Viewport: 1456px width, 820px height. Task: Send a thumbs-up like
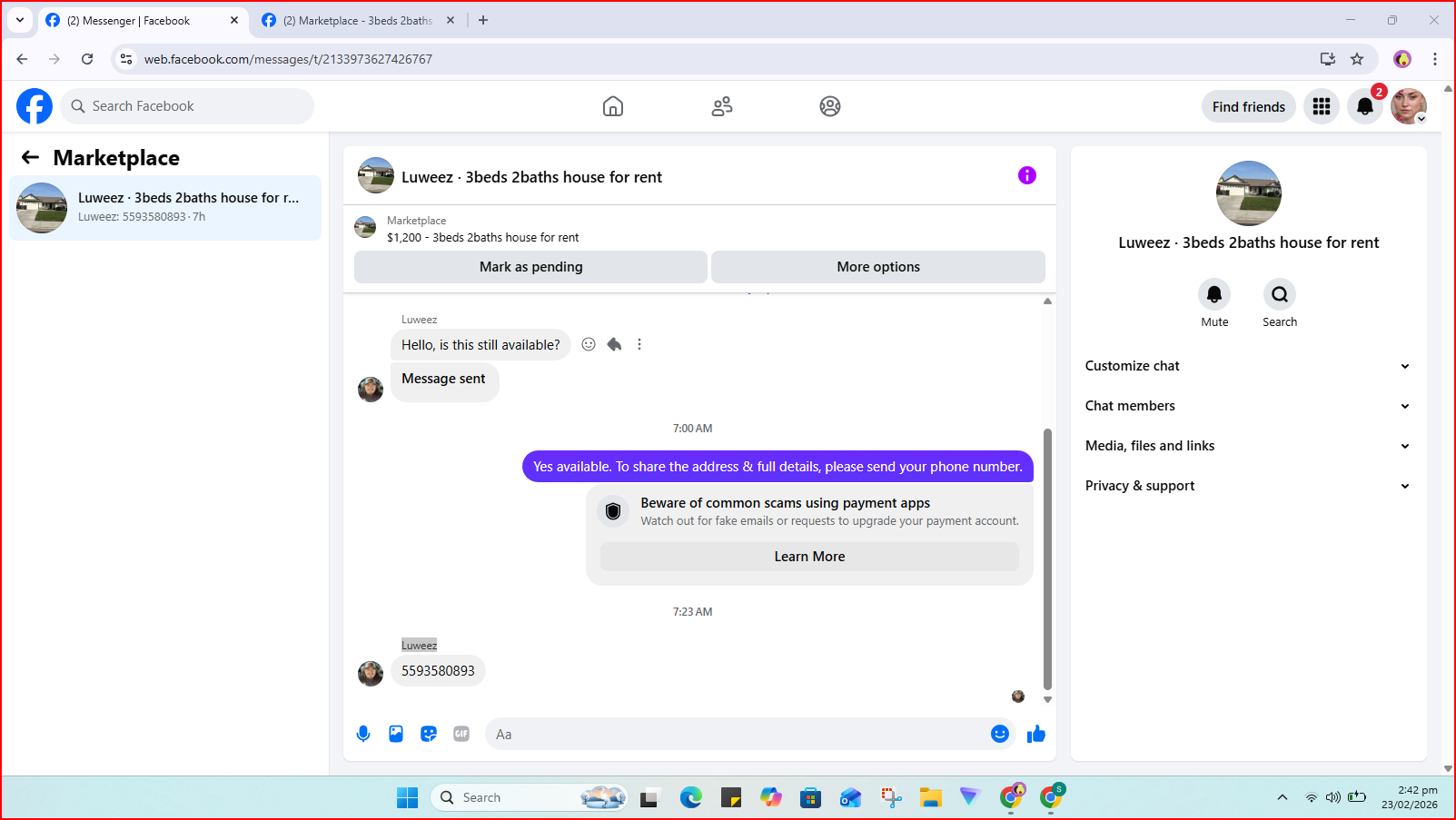tap(1036, 734)
